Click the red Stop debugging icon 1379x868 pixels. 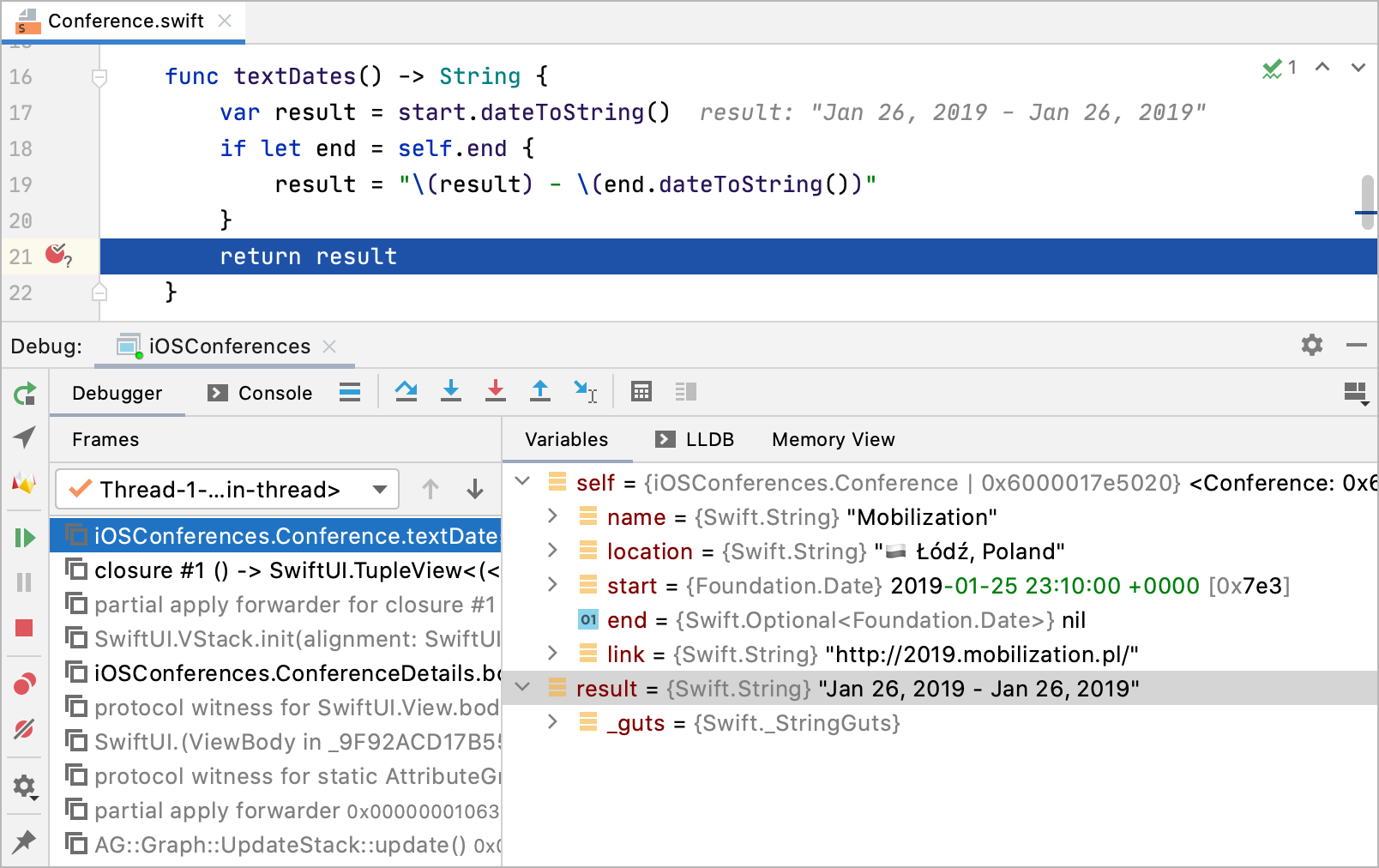coord(25,630)
